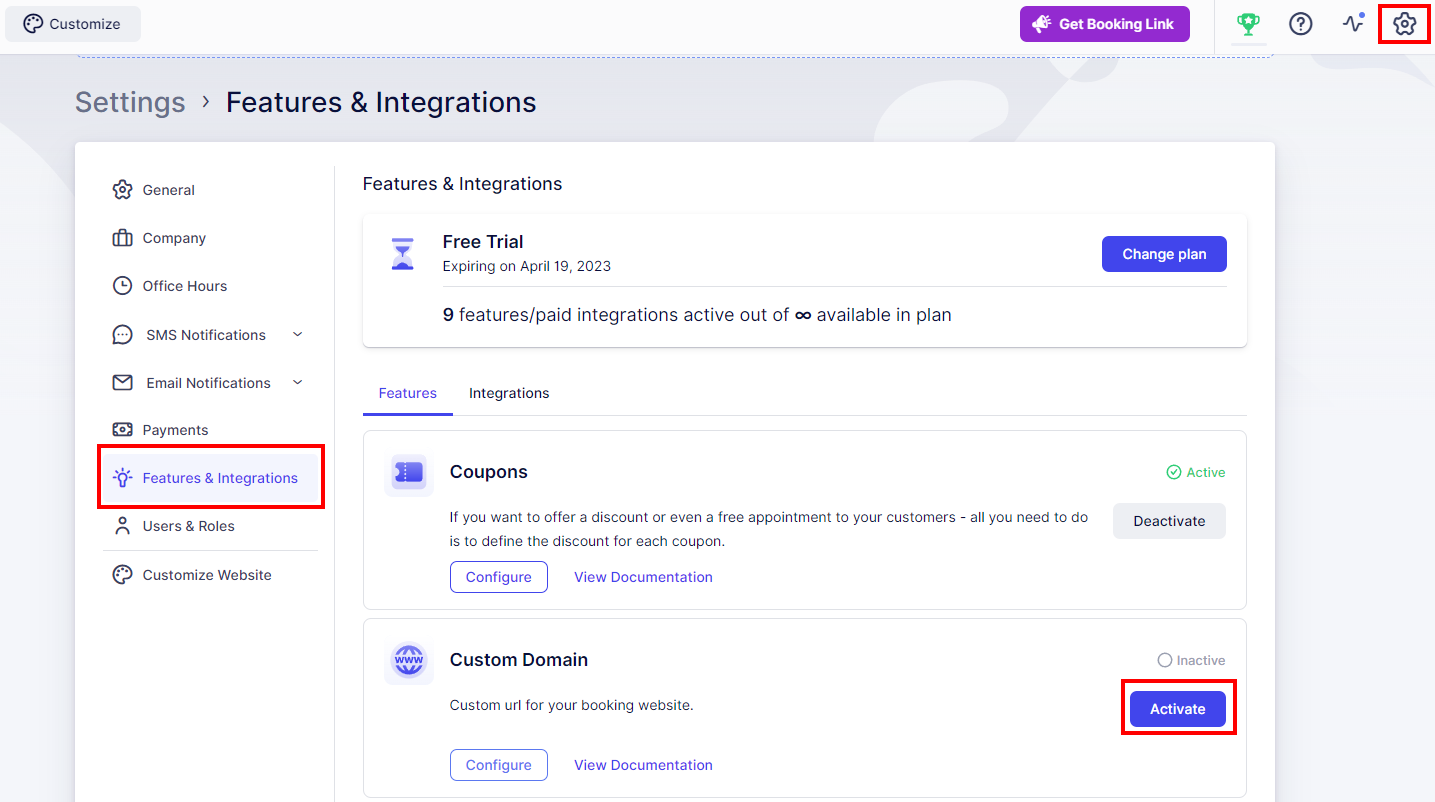Expand the Email Notifications submenu chevron
Viewport: 1435px width, 802px height.
tap(297, 382)
